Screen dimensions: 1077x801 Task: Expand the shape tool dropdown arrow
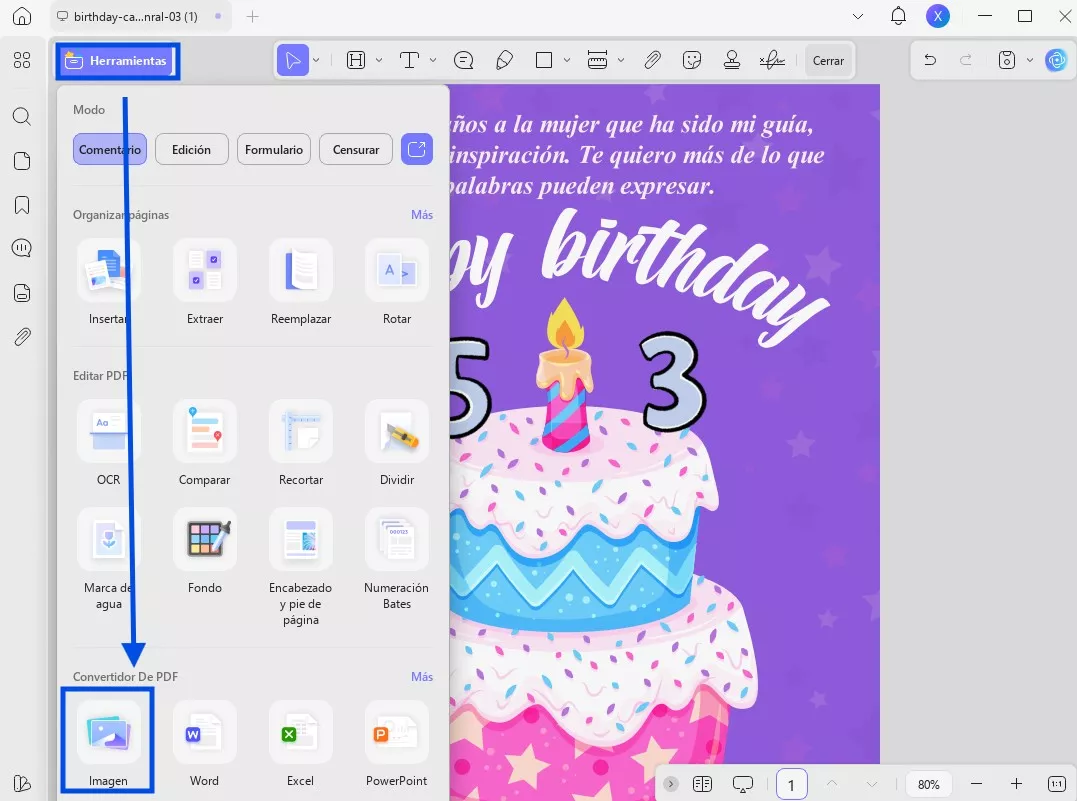click(x=567, y=60)
